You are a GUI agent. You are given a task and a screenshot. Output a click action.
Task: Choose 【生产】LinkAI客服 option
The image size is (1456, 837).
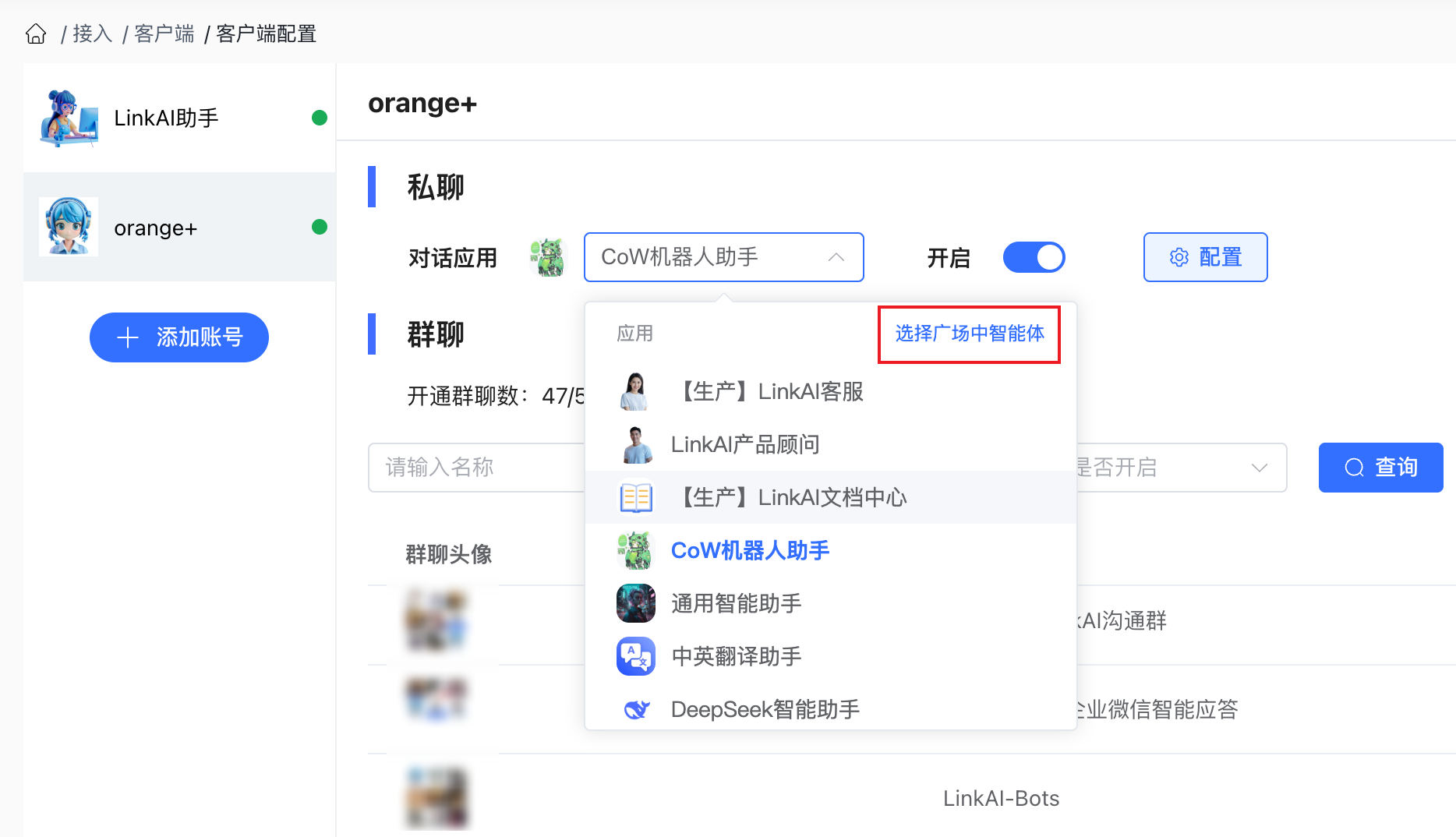[831, 391]
